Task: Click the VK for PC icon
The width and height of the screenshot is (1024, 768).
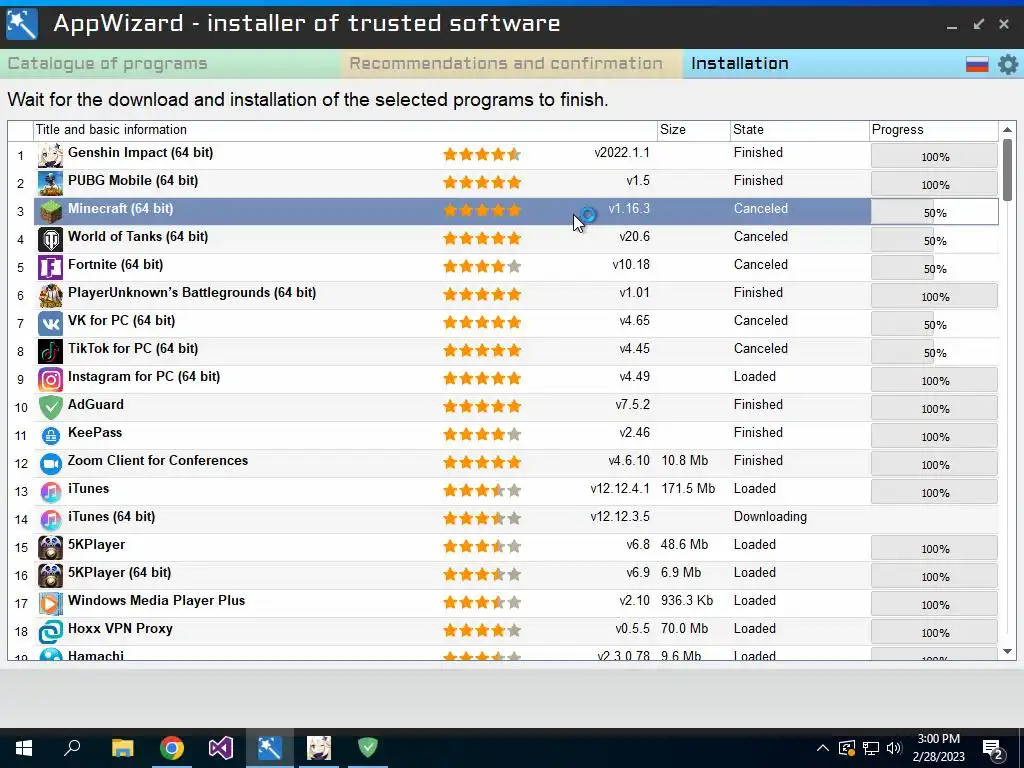Action: (50, 324)
